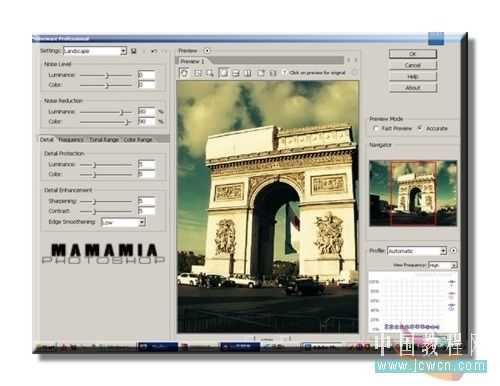Click the About button

coord(413,88)
